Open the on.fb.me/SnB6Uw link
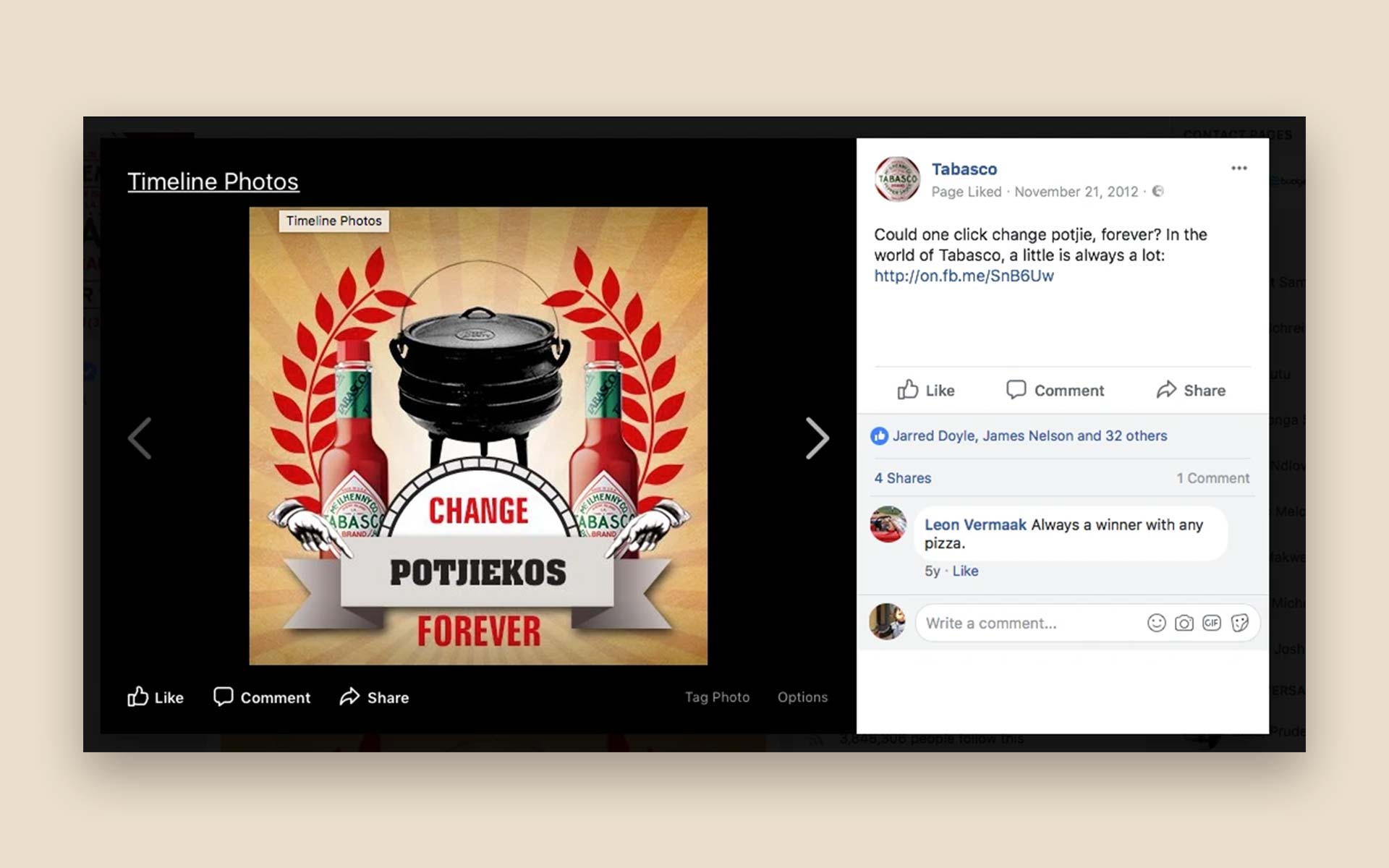The height and width of the screenshot is (868, 1389). pyautogui.click(x=964, y=276)
